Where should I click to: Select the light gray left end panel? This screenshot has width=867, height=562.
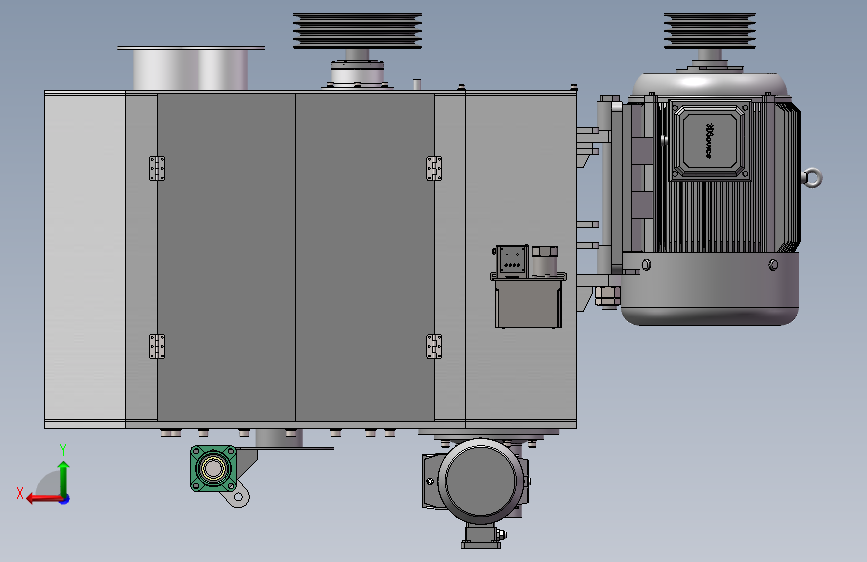[x=85, y=257]
